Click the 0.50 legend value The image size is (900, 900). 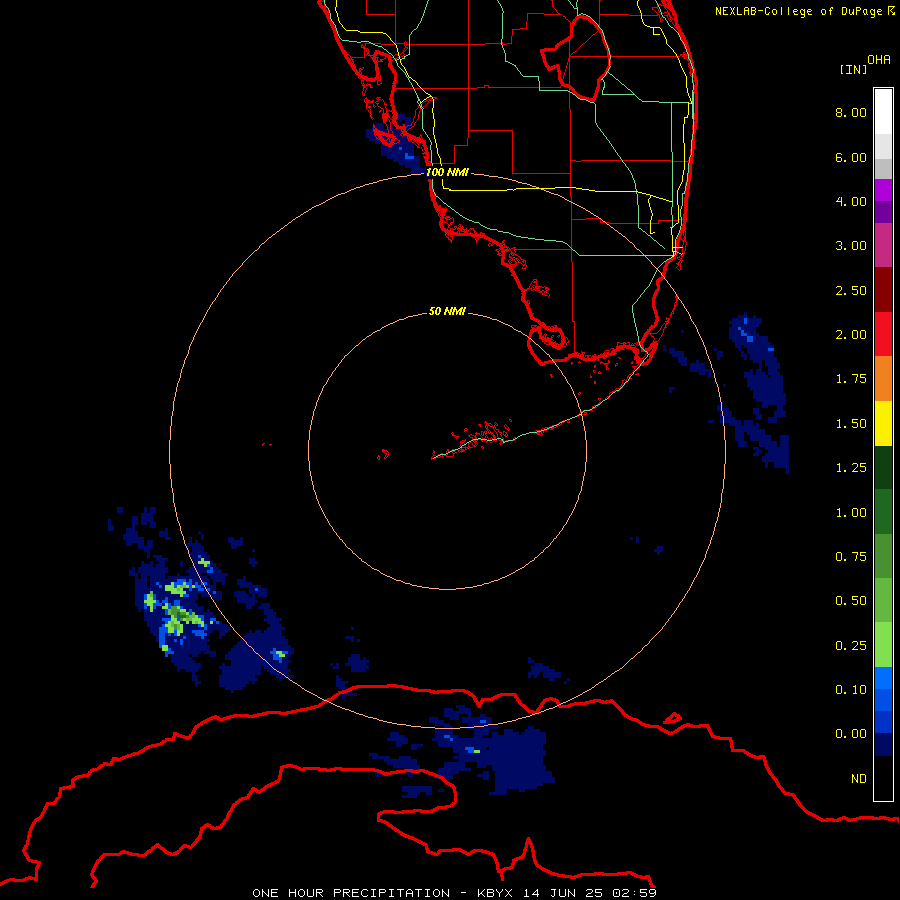[851, 601]
